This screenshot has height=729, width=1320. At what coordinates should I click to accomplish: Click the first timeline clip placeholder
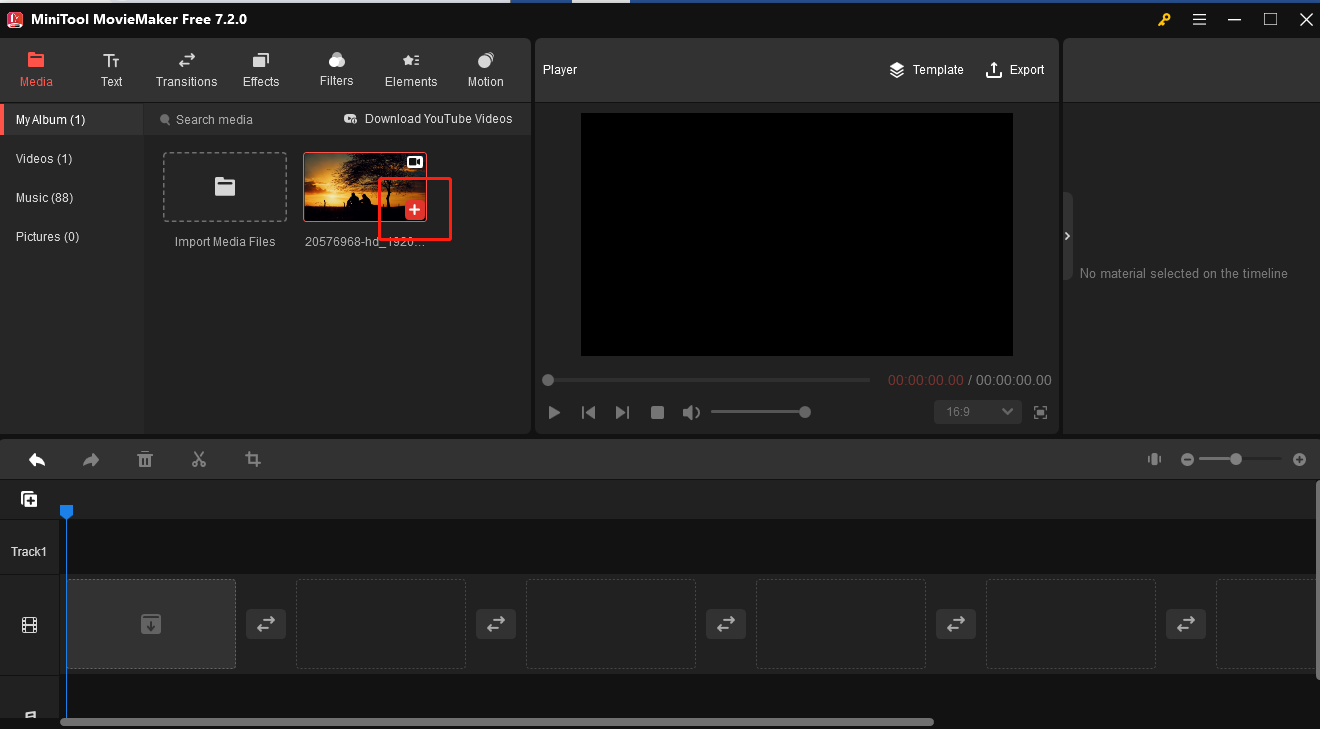point(151,624)
